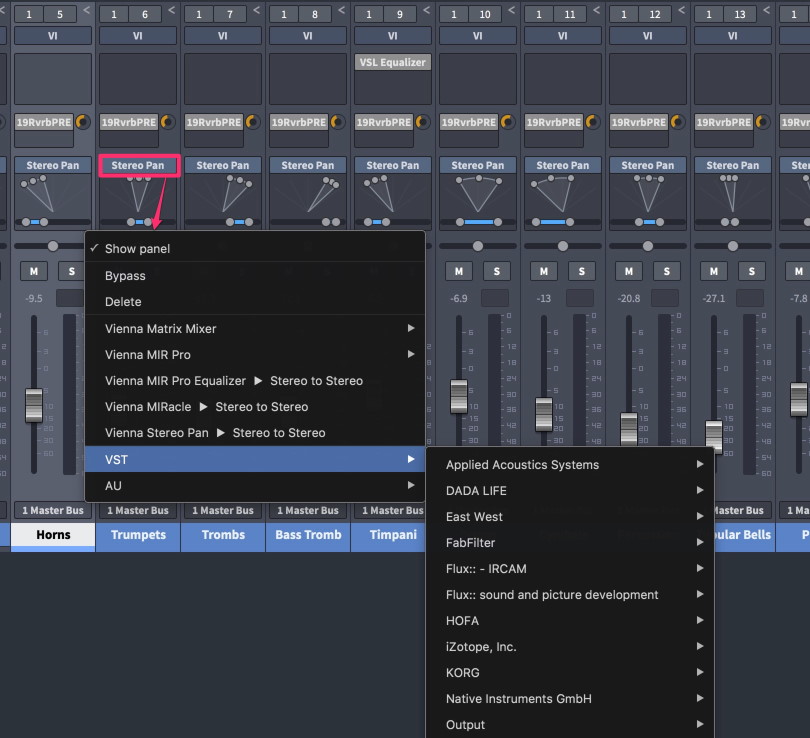
Task: Select the Horns channel name
Action: click(x=53, y=535)
